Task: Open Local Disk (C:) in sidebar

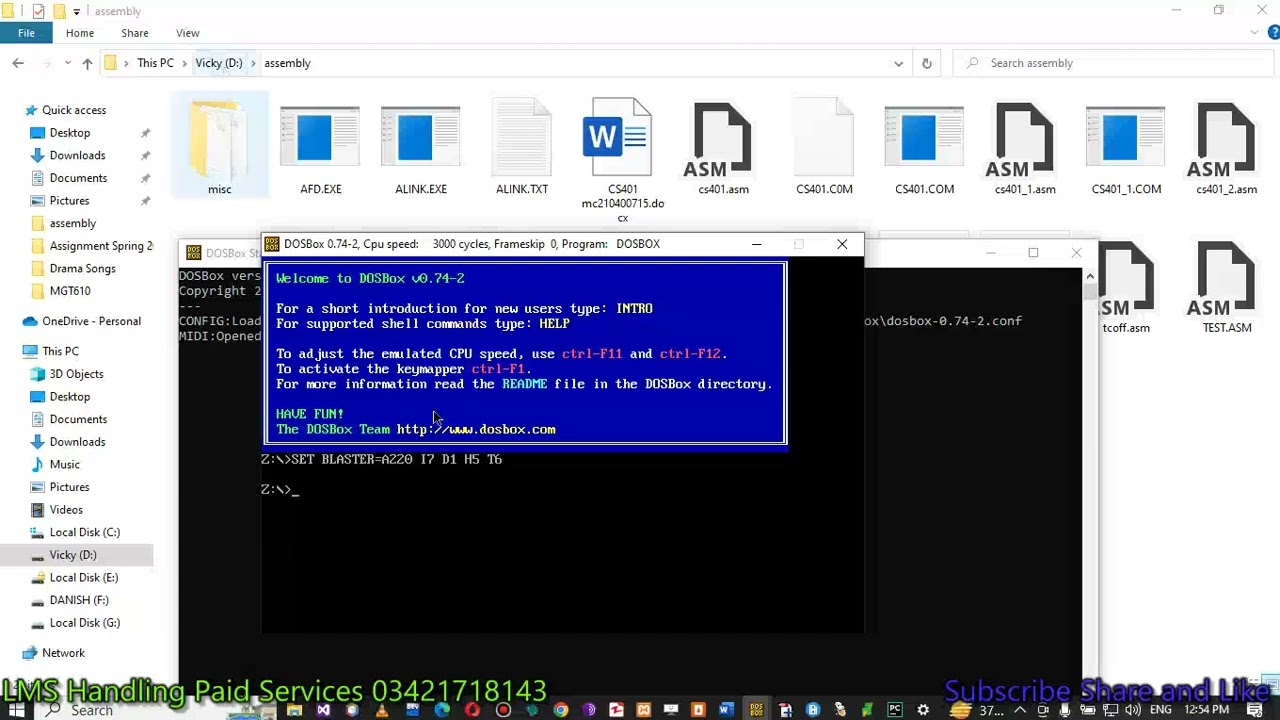Action: click(x=84, y=532)
